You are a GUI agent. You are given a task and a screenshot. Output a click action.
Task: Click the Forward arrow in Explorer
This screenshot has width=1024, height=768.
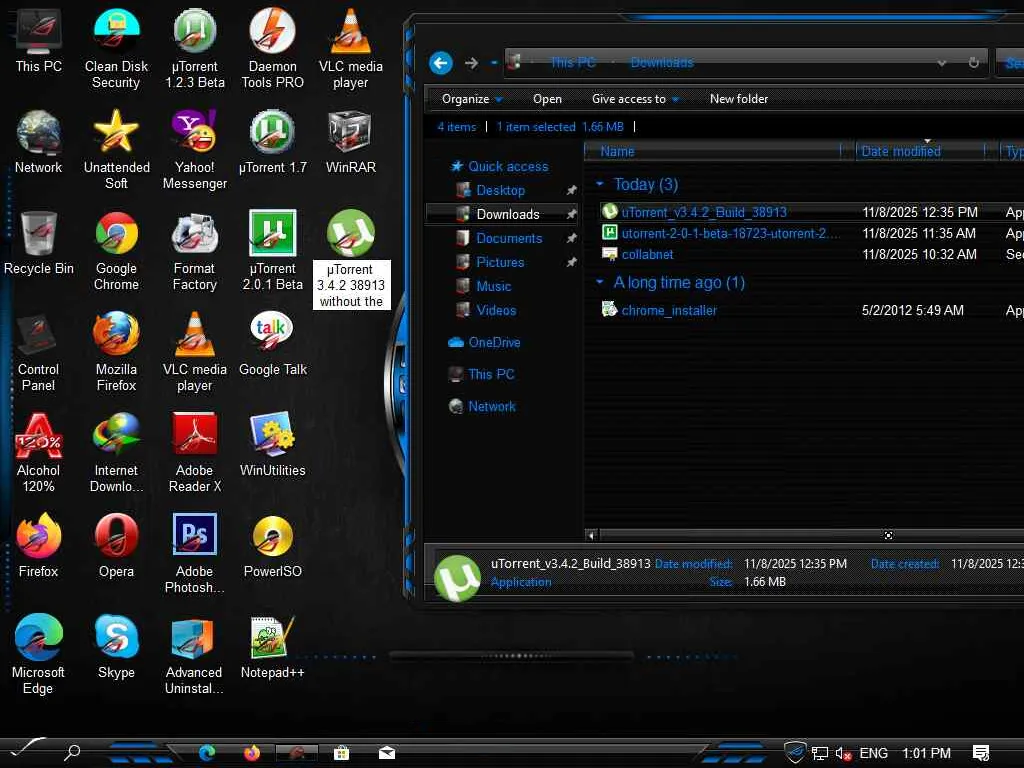[471, 63]
